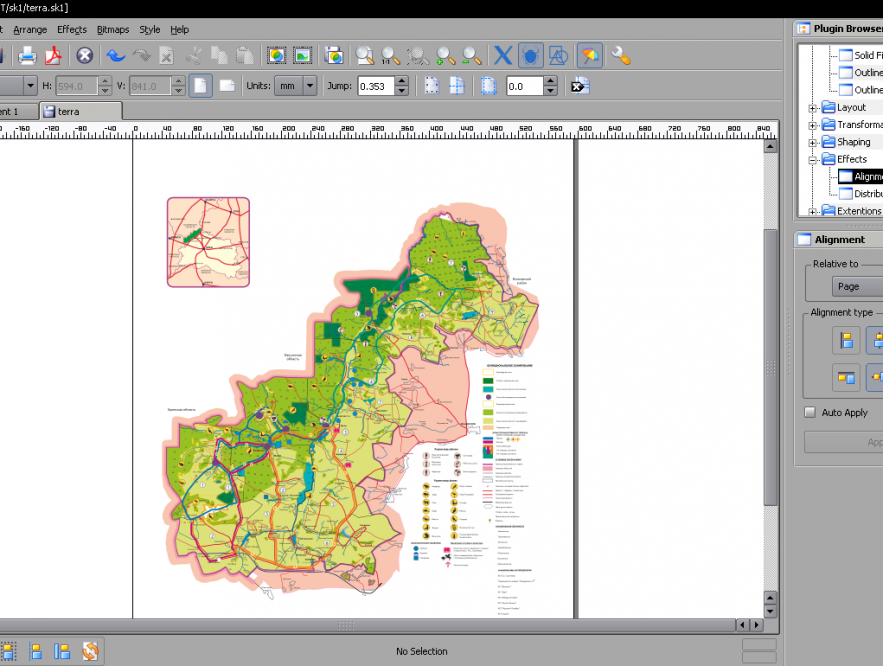Print the document with the printer icon
The image size is (883, 666).
tap(27, 56)
